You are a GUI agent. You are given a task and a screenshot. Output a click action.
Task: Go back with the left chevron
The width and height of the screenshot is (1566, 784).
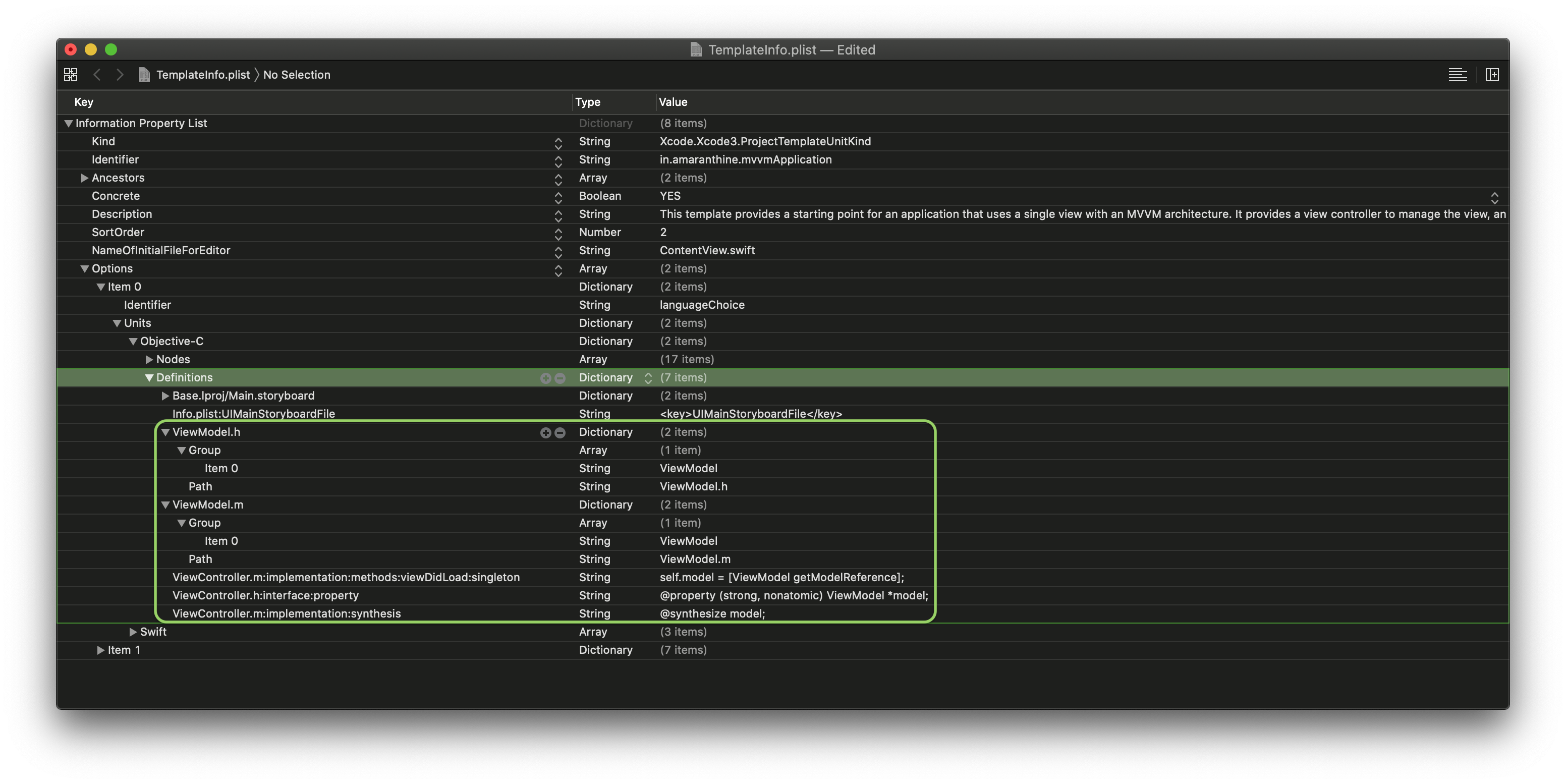[x=97, y=75]
